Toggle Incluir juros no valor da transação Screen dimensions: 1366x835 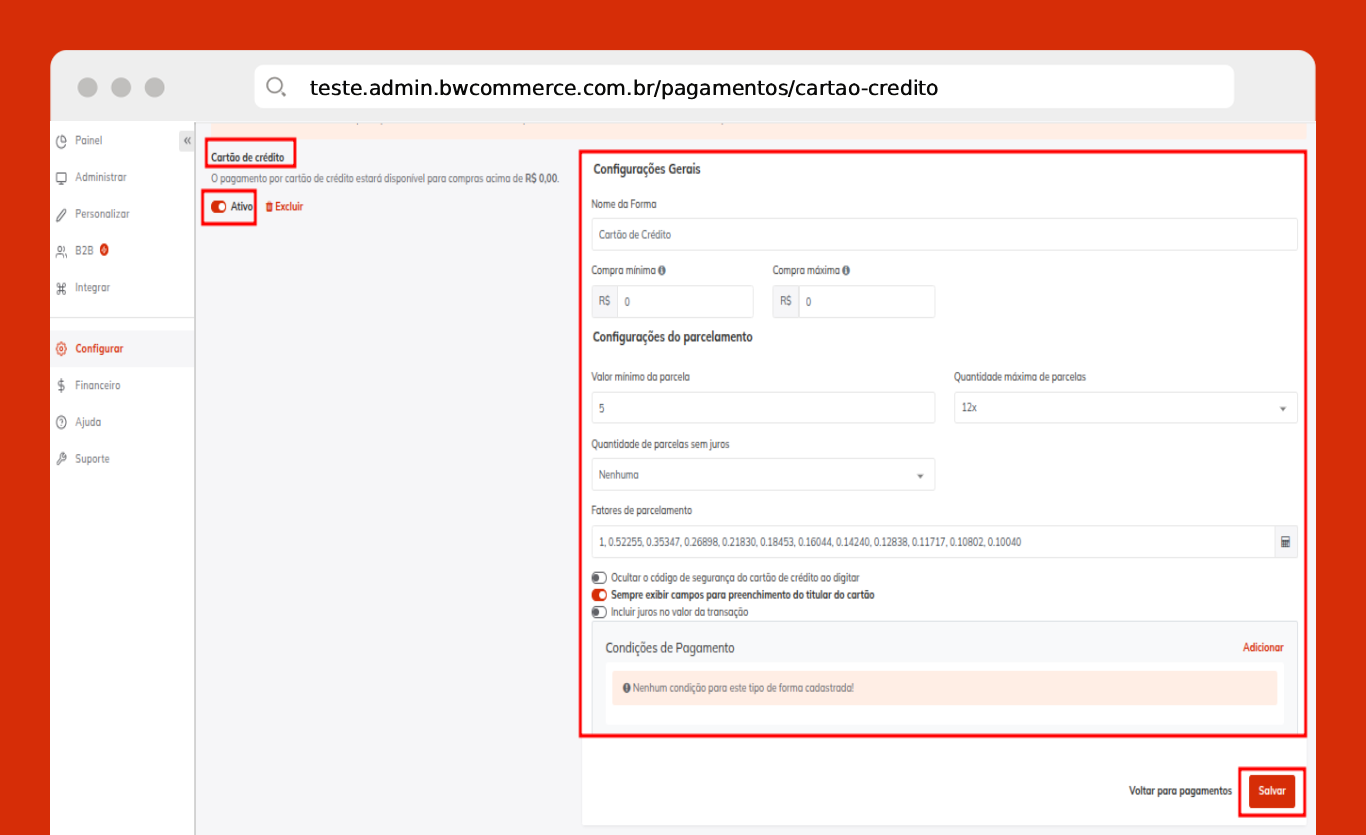(599, 612)
